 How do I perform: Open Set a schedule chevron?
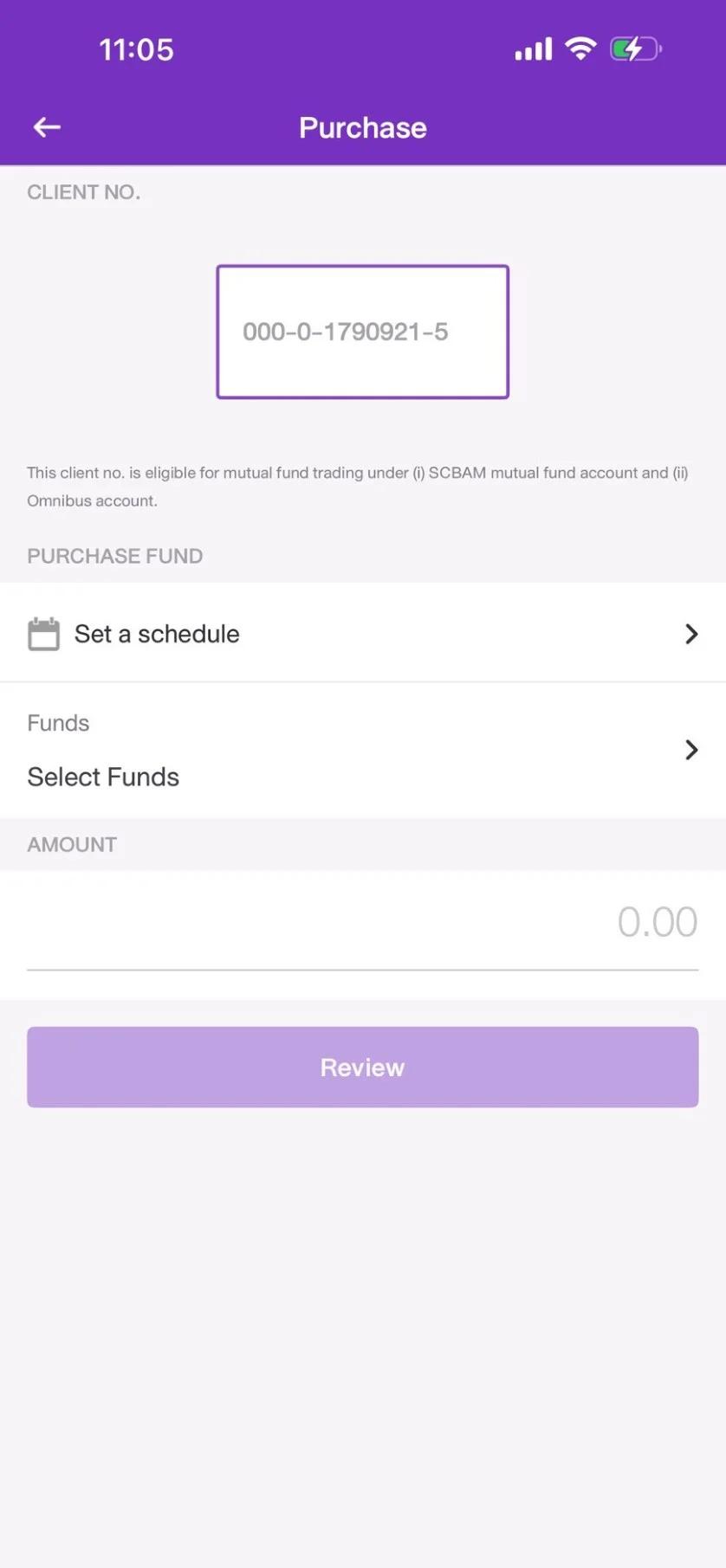point(691,634)
